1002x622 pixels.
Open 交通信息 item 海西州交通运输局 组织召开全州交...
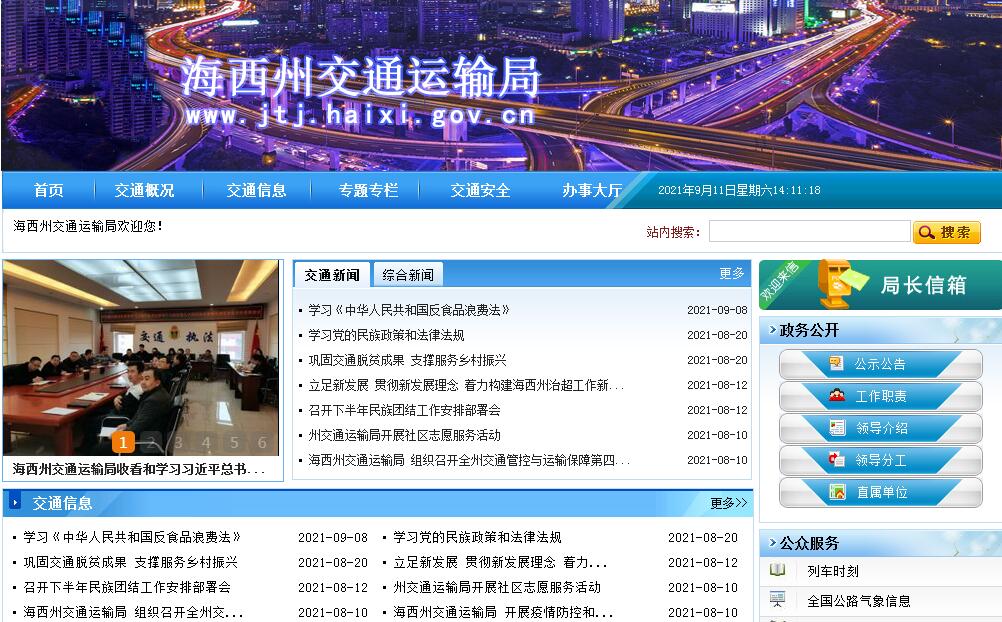pos(133,612)
